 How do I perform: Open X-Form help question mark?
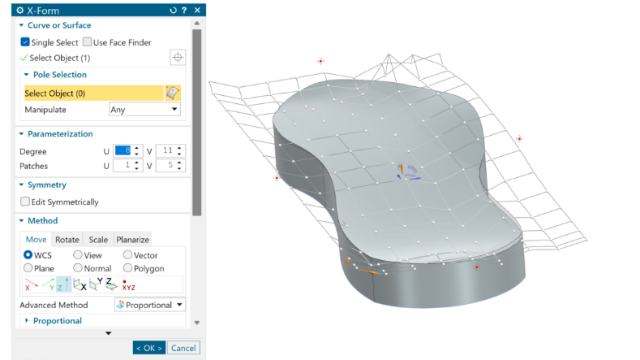tap(184, 10)
